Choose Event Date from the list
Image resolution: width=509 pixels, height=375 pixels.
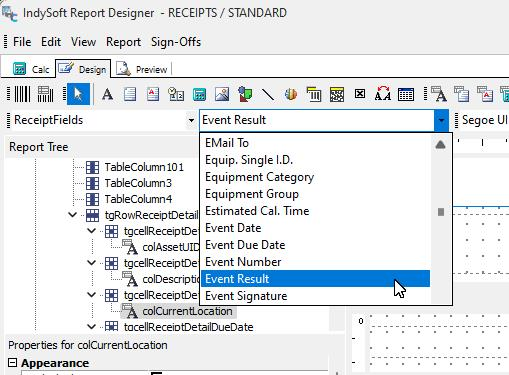(315, 228)
